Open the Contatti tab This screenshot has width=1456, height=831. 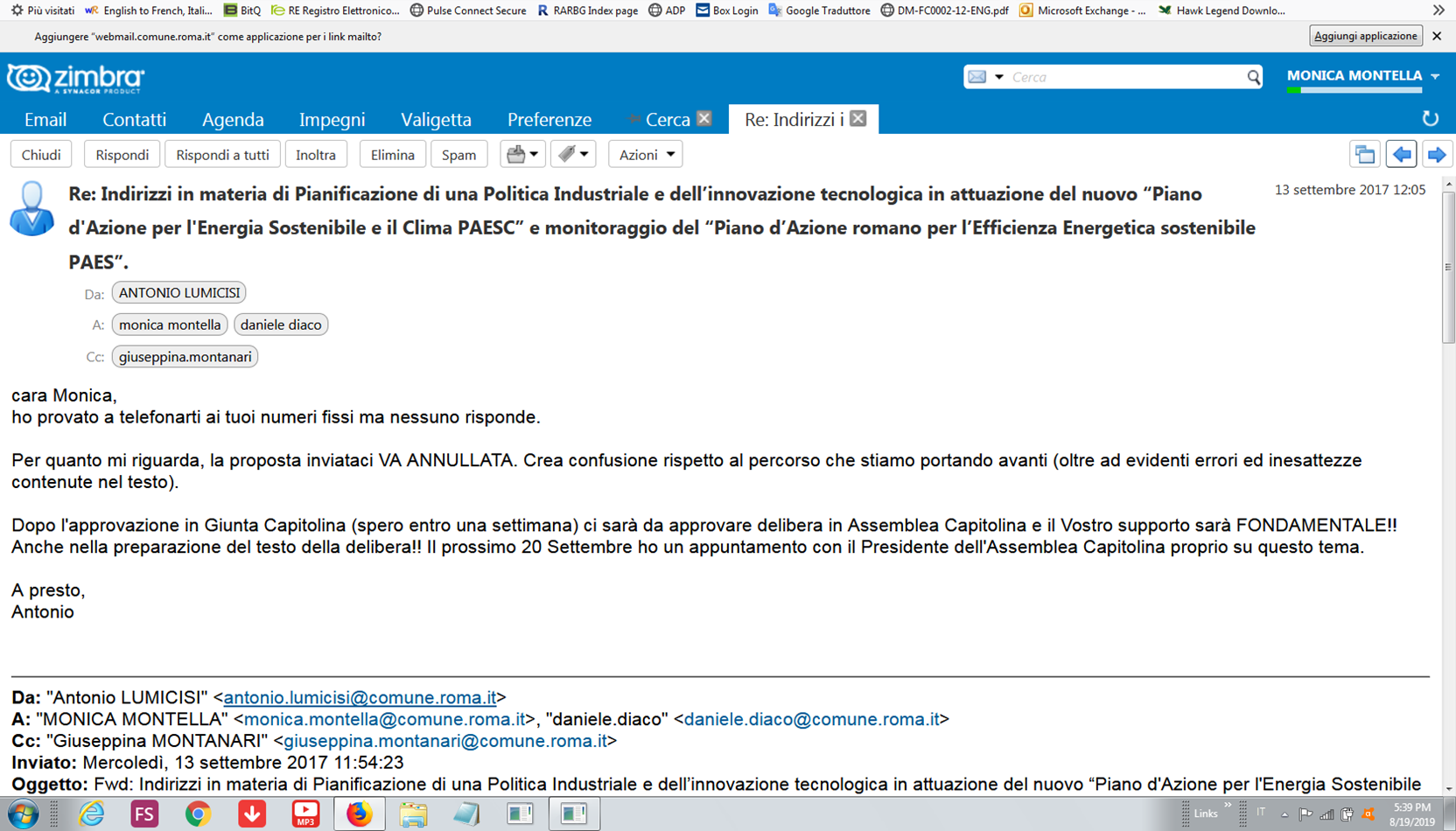(x=134, y=119)
